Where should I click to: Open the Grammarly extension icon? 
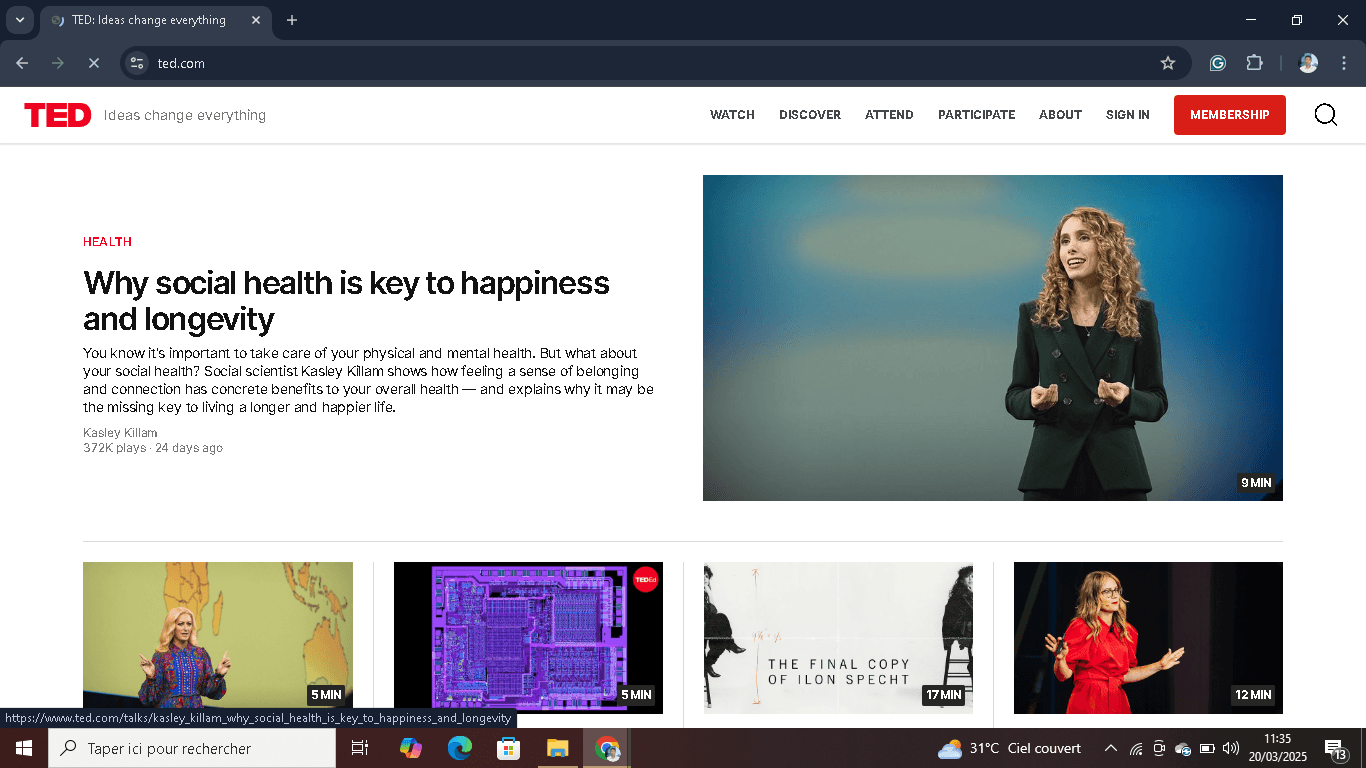click(1217, 62)
